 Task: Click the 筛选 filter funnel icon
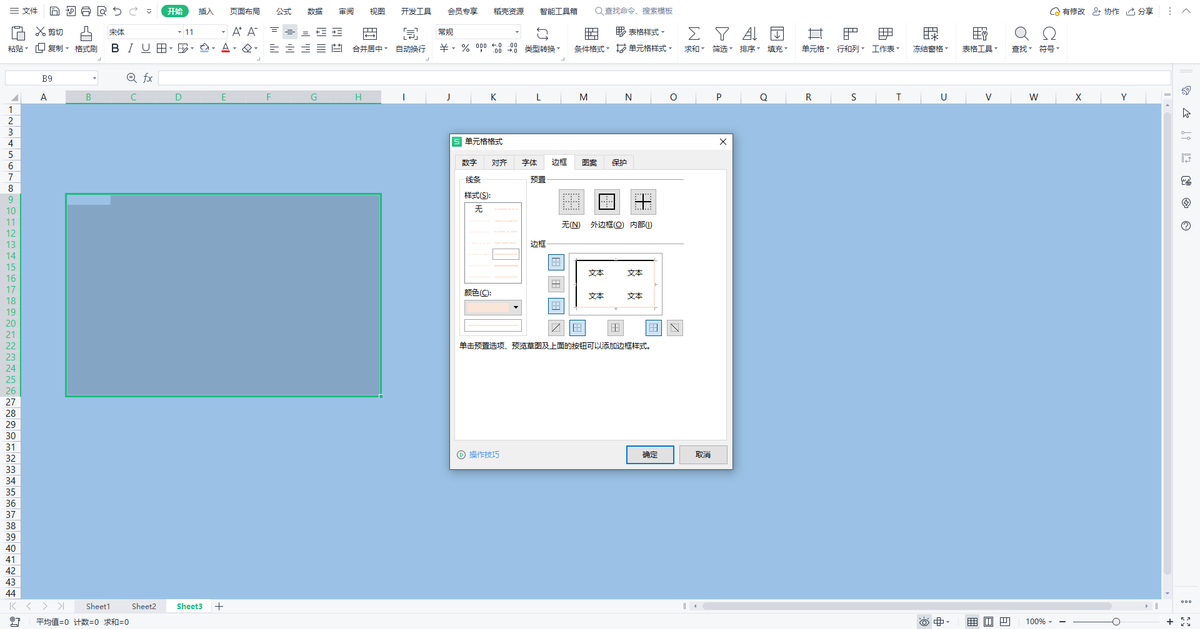[x=720, y=33]
